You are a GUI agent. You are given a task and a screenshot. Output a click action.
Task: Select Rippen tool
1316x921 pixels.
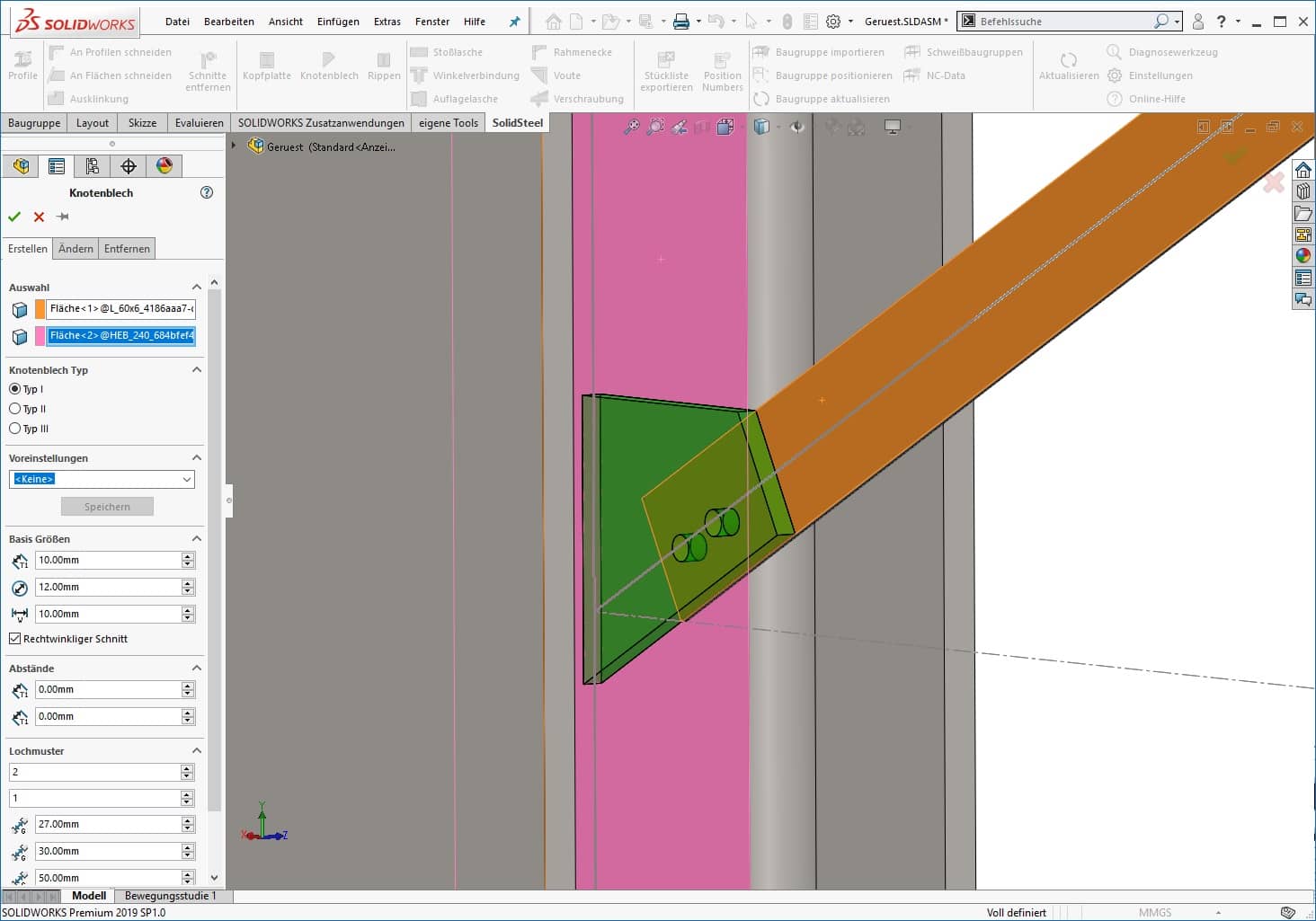pyautogui.click(x=384, y=65)
